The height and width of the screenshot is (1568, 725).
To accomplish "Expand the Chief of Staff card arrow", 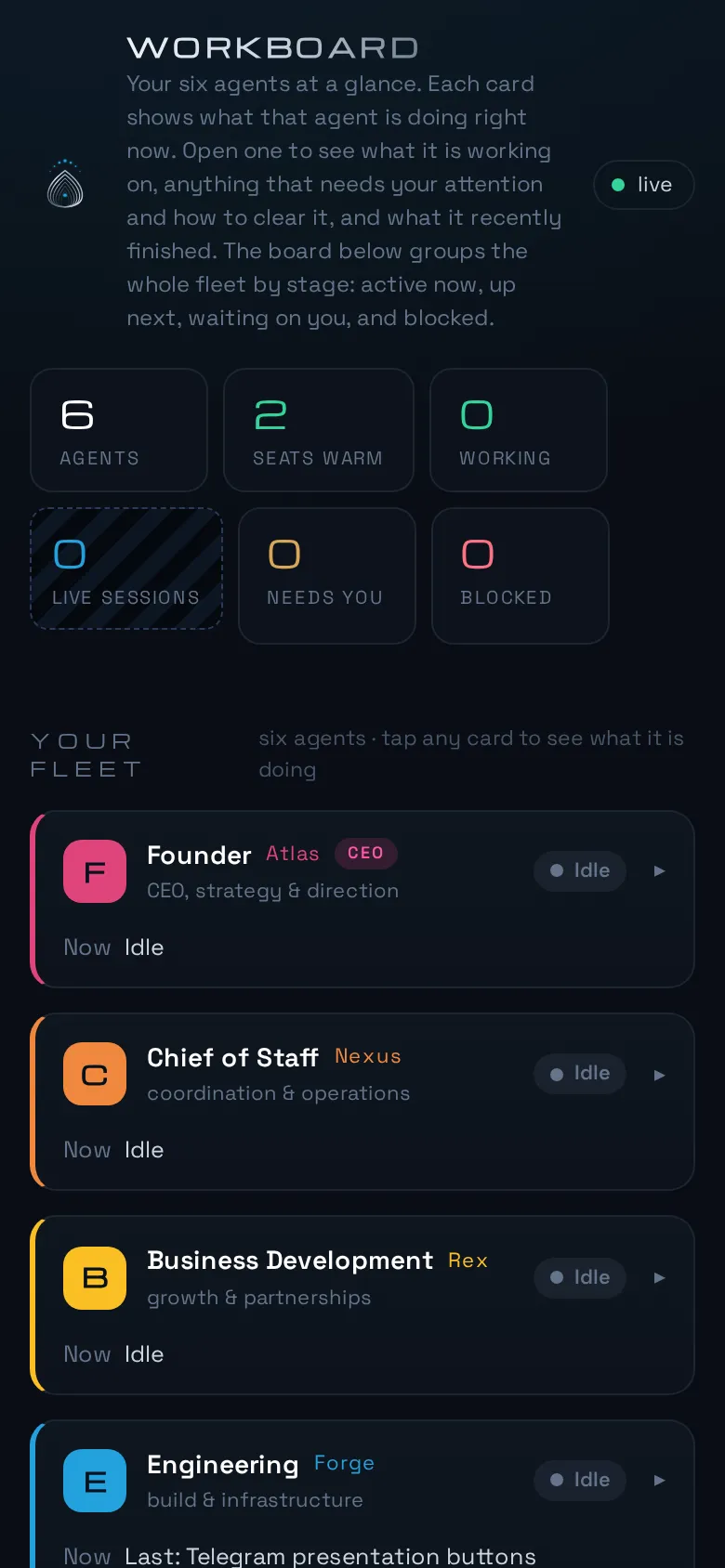I will (x=659, y=1075).
